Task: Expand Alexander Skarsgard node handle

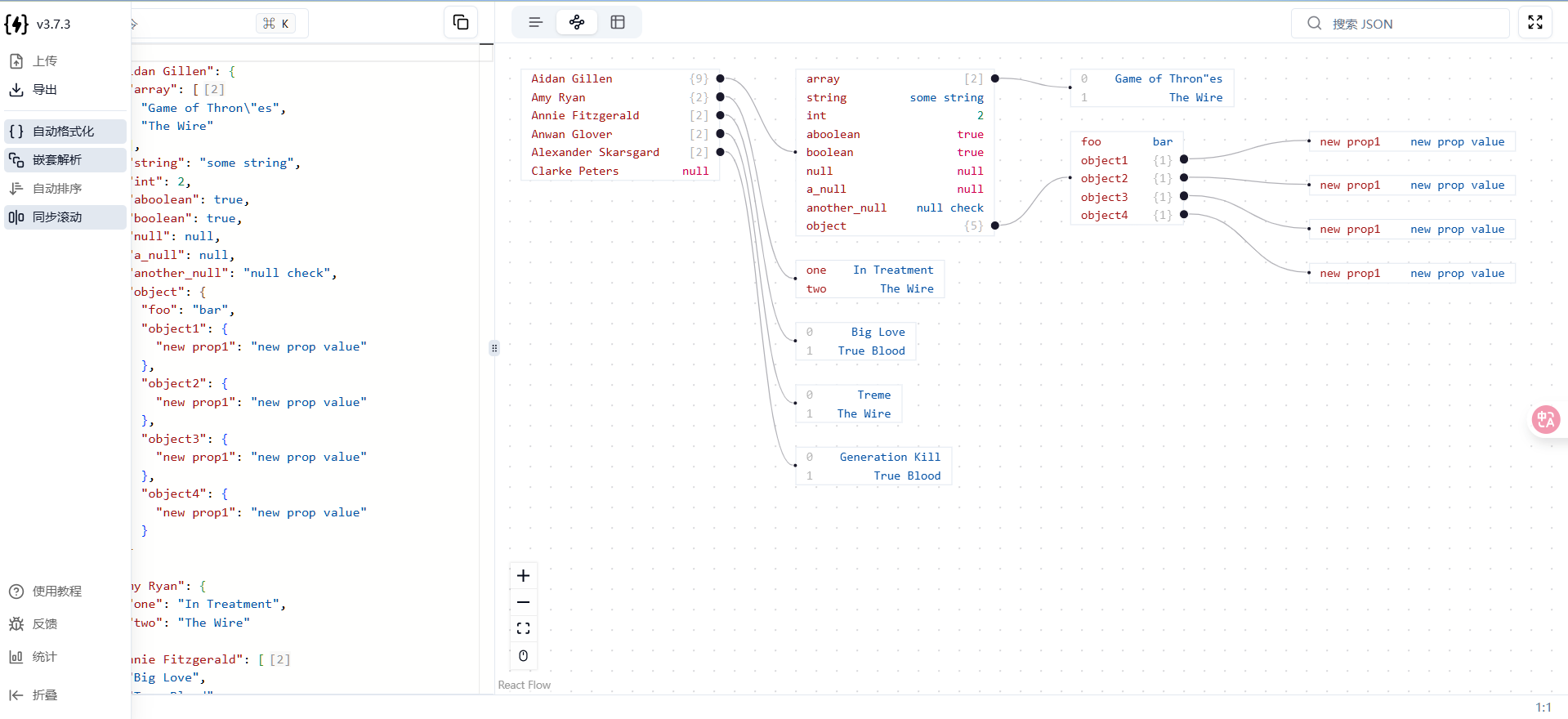Action: tap(720, 152)
